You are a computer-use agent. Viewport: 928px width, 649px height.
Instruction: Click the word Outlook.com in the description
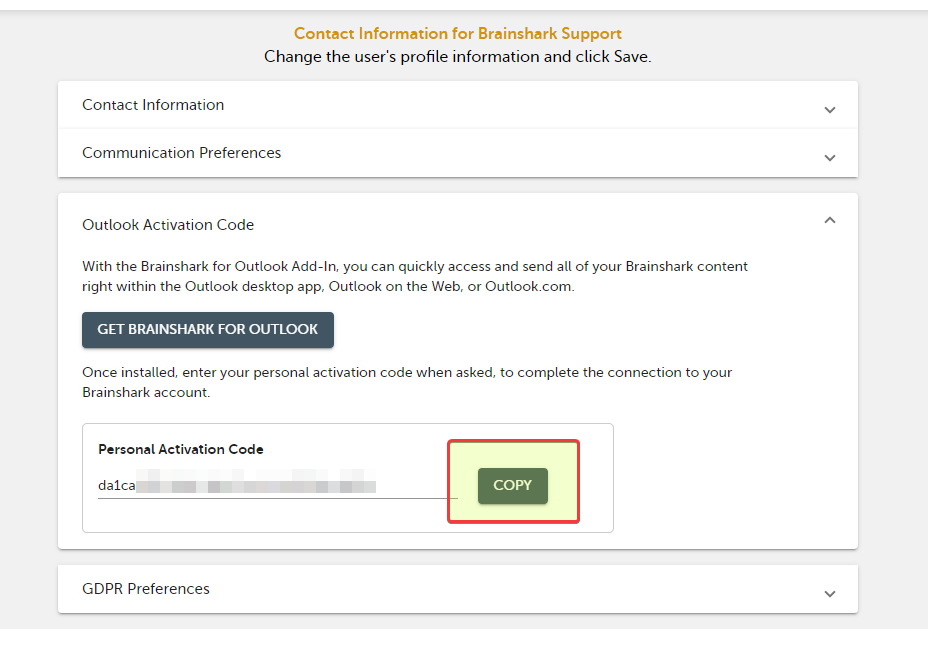coord(529,286)
